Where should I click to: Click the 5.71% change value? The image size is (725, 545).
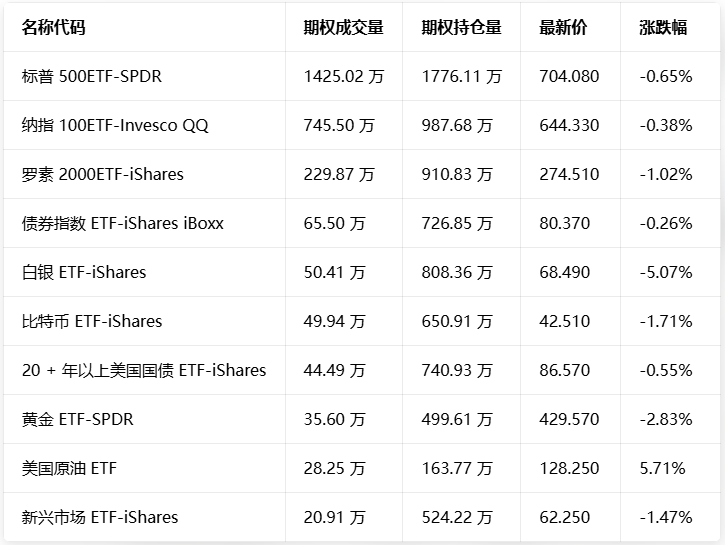(x=662, y=468)
